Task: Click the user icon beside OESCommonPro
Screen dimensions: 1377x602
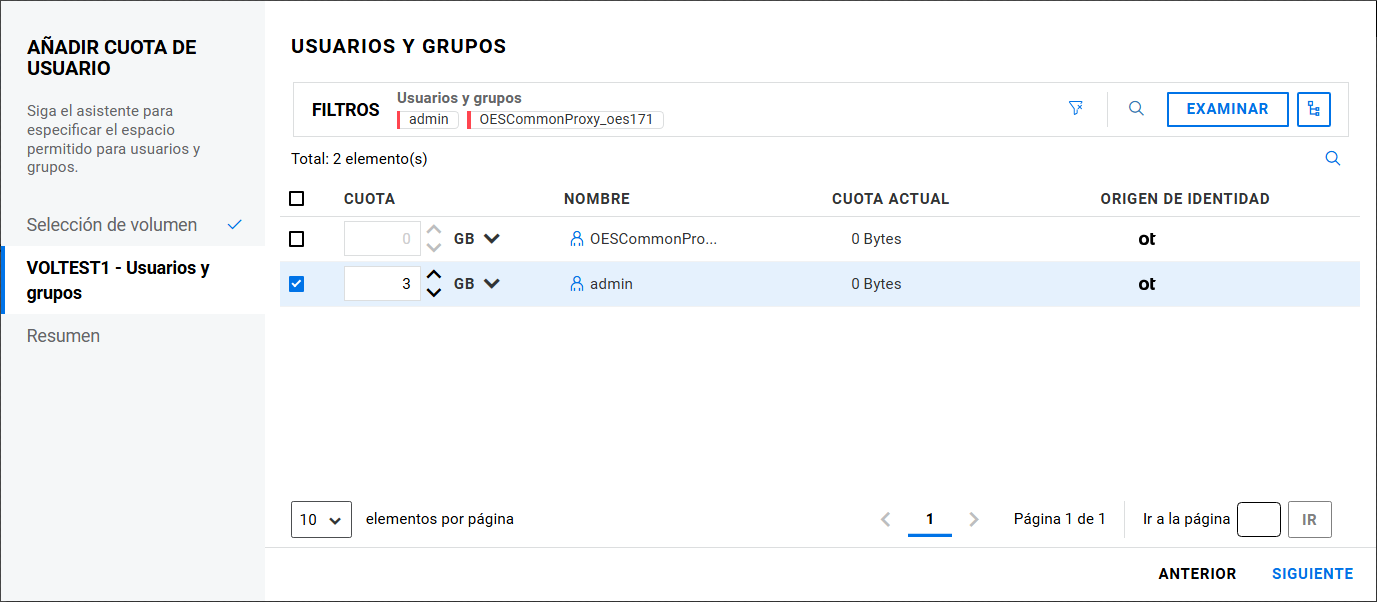Action: tap(576, 239)
